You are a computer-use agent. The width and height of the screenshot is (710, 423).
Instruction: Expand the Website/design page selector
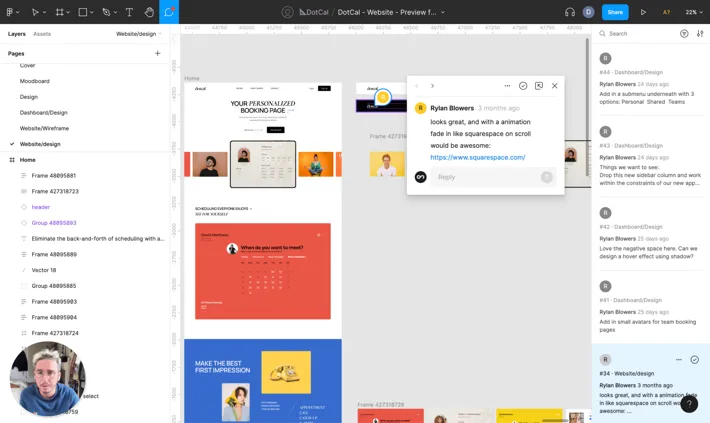(x=138, y=34)
